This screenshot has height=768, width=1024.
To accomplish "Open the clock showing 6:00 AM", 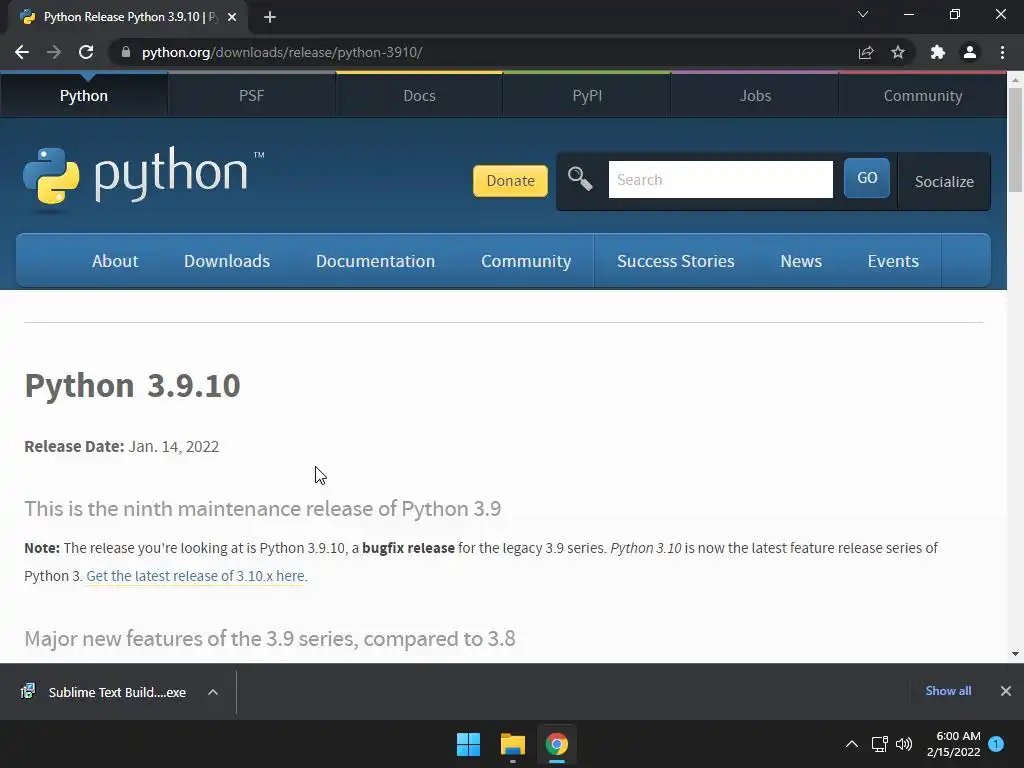I will (953, 744).
